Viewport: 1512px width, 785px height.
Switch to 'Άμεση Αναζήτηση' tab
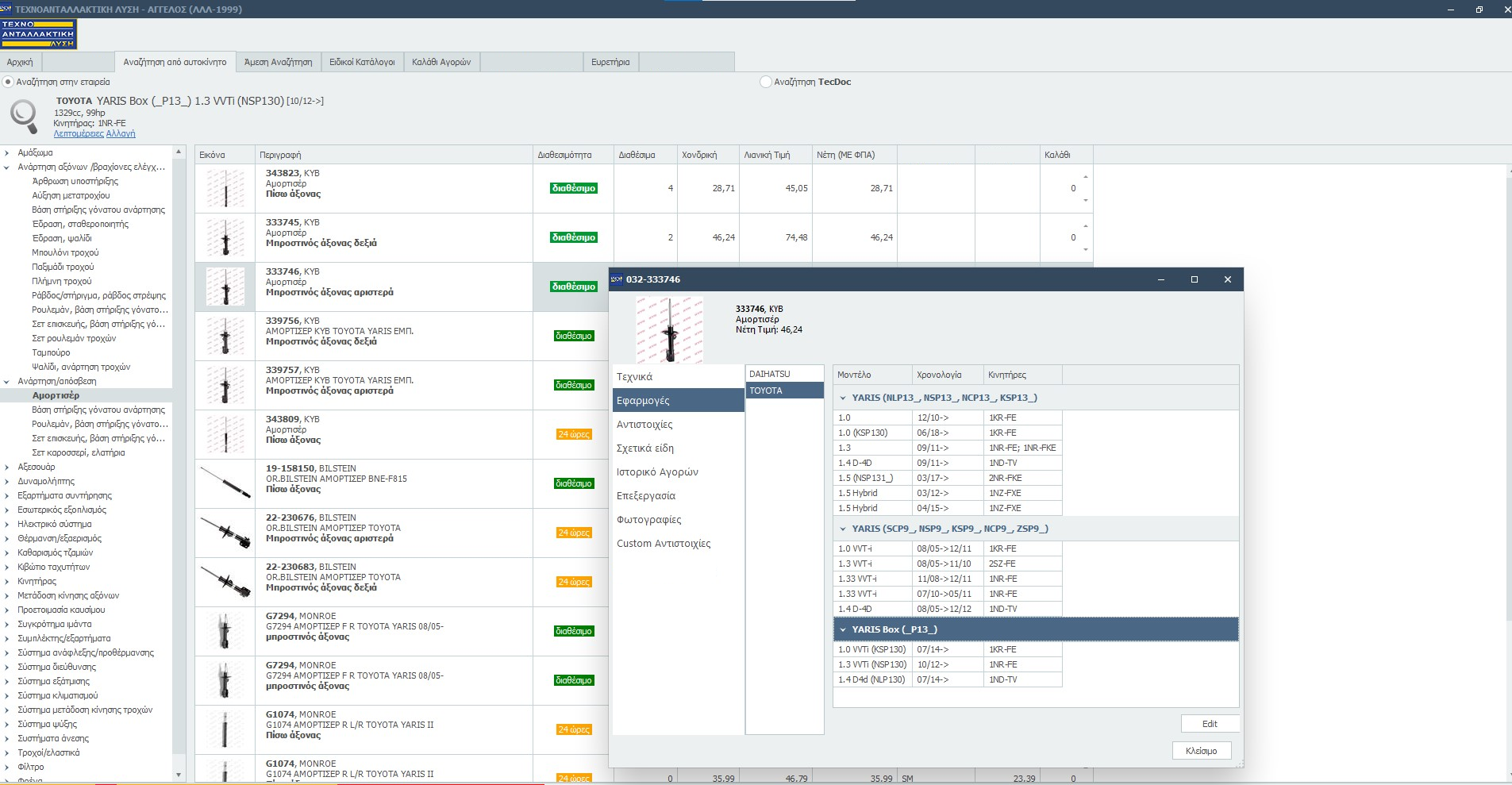[x=278, y=62]
